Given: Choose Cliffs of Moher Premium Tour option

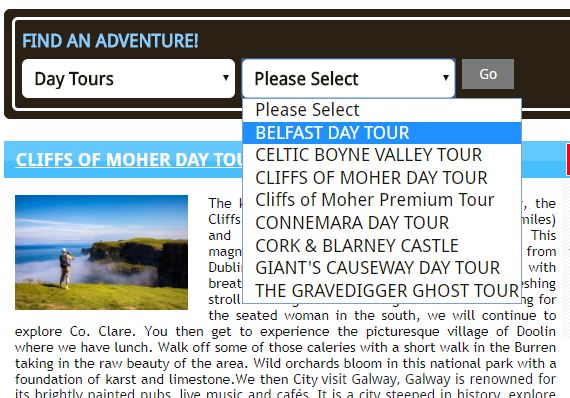Looking at the screenshot, I should click(382, 200).
